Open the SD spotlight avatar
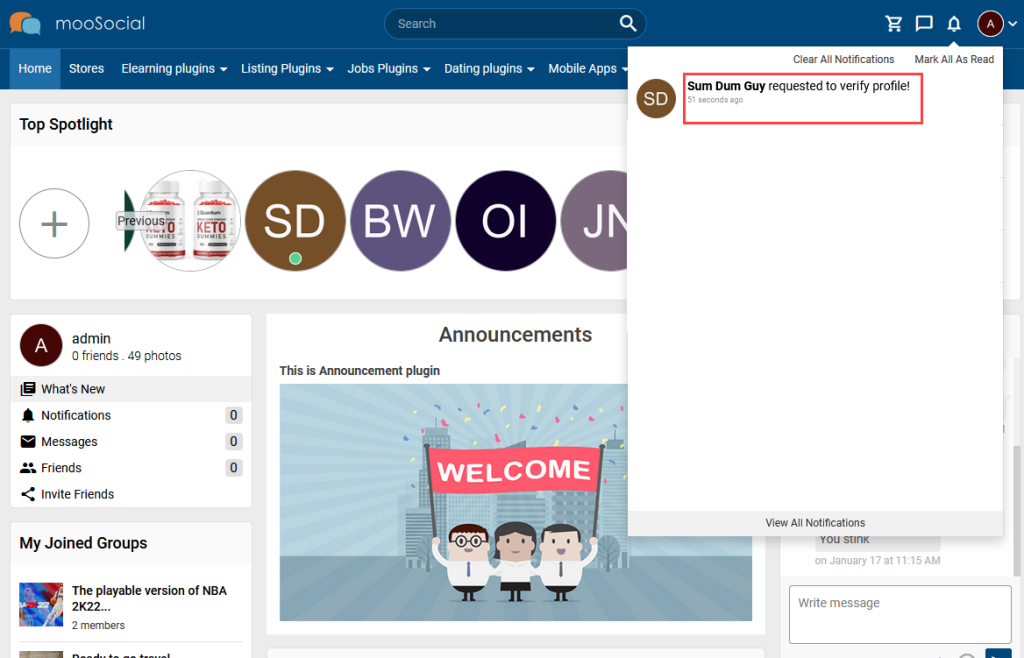The width and height of the screenshot is (1024, 658). (295, 221)
